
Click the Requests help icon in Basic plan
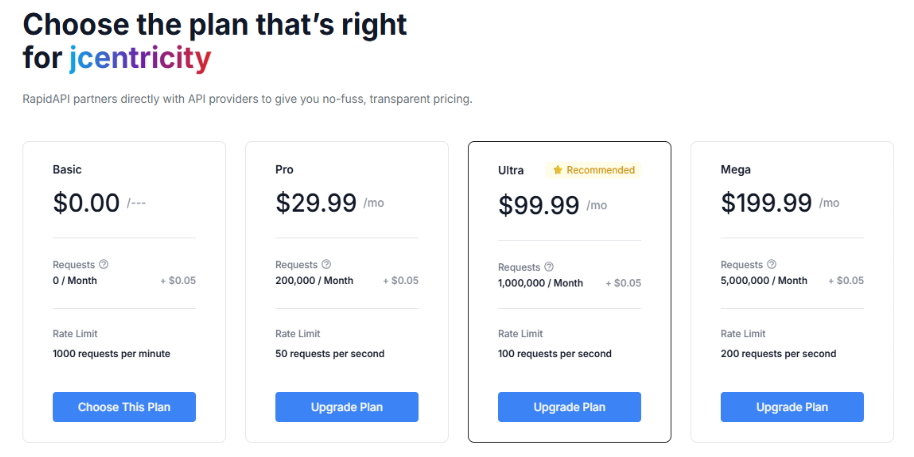coord(104,264)
